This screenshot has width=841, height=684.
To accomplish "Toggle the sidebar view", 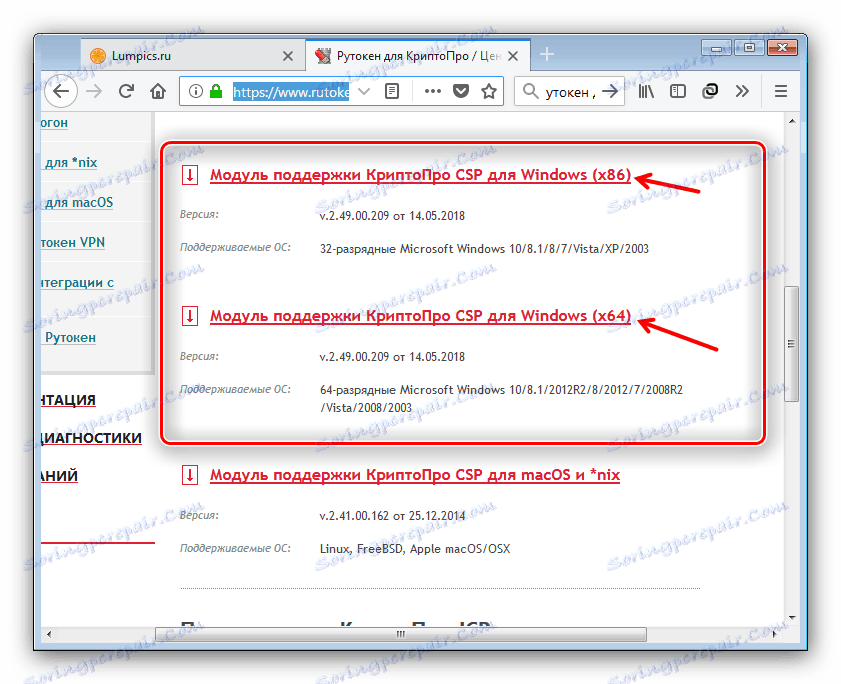I will point(678,92).
